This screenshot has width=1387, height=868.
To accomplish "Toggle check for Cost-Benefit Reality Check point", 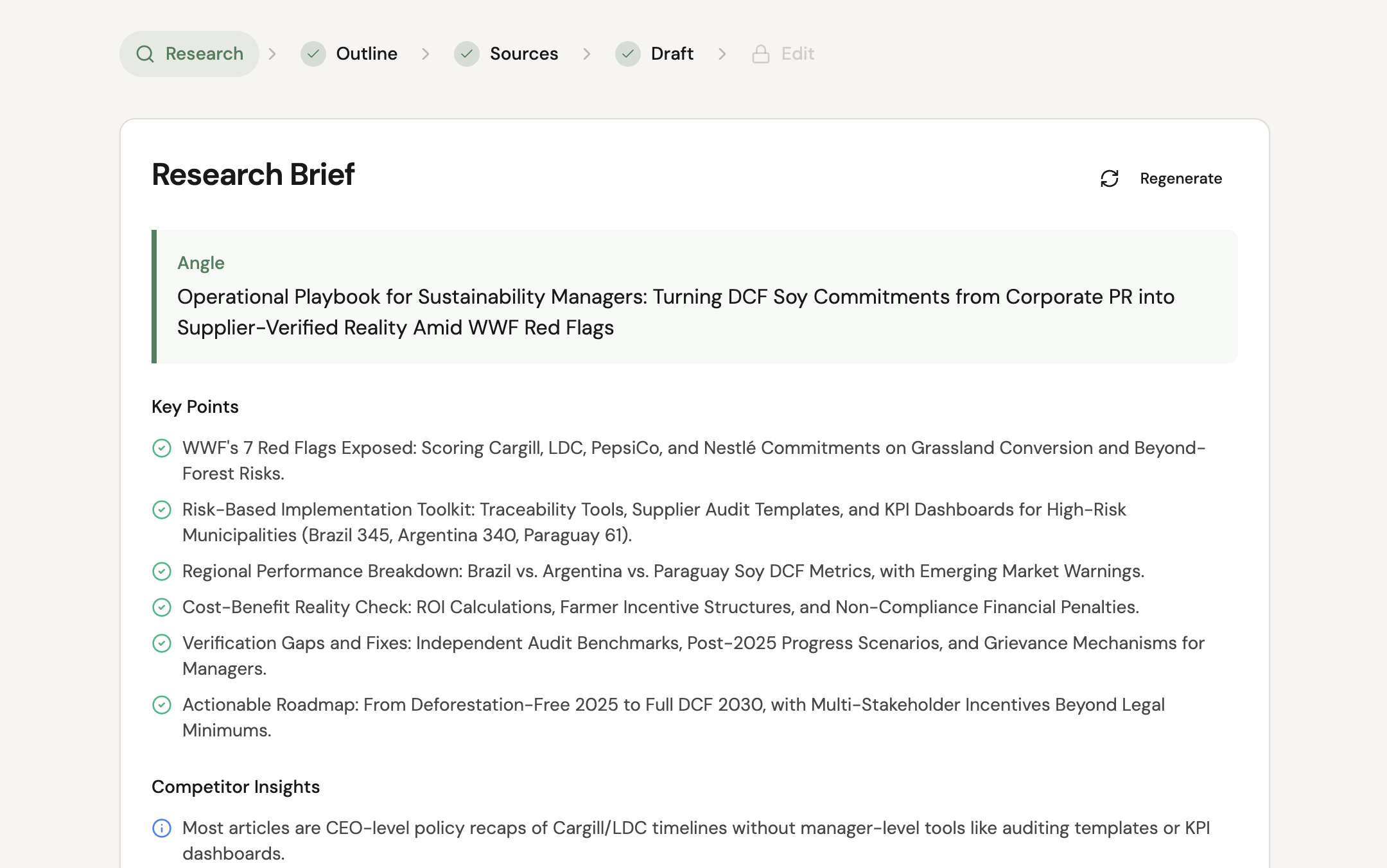I will point(162,607).
